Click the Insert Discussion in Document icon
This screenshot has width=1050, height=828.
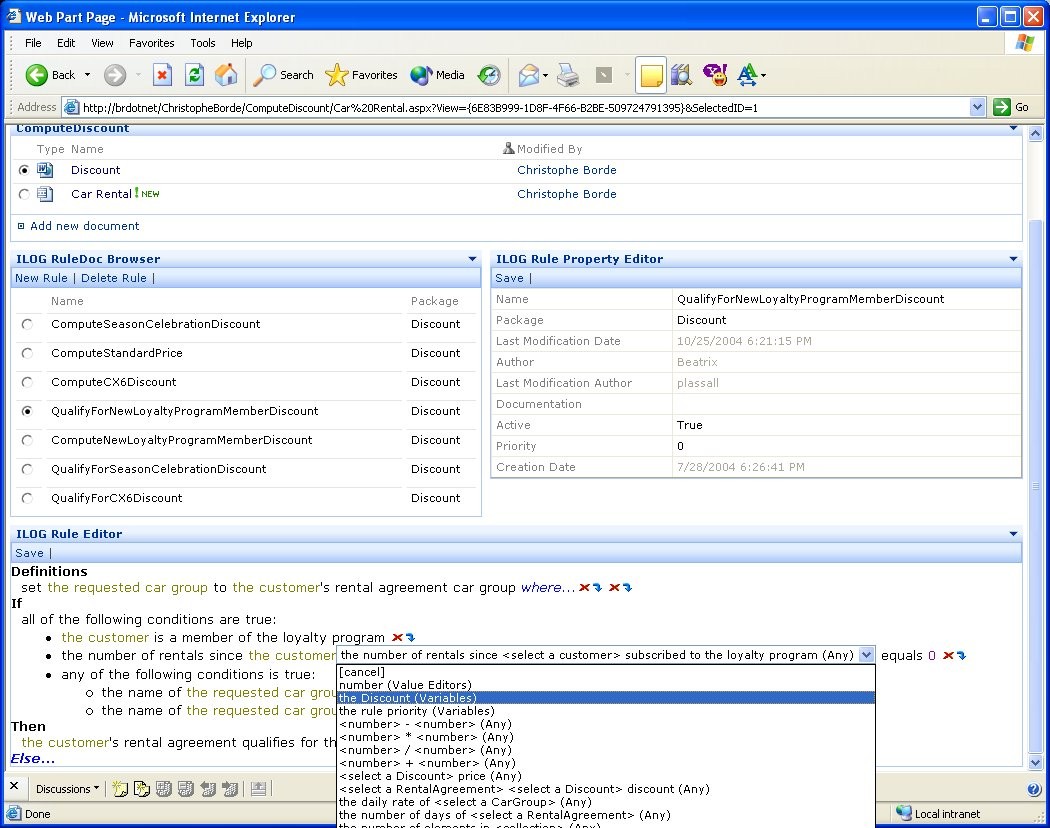click(x=120, y=789)
